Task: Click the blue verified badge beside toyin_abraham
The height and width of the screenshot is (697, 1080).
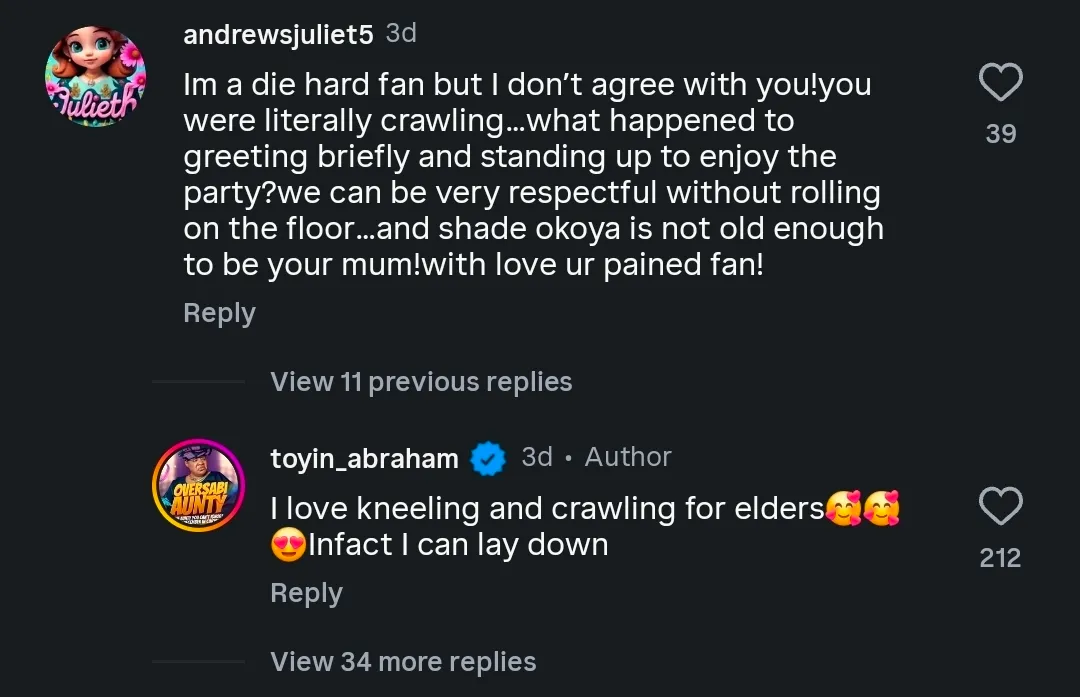Action: [488, 458]
